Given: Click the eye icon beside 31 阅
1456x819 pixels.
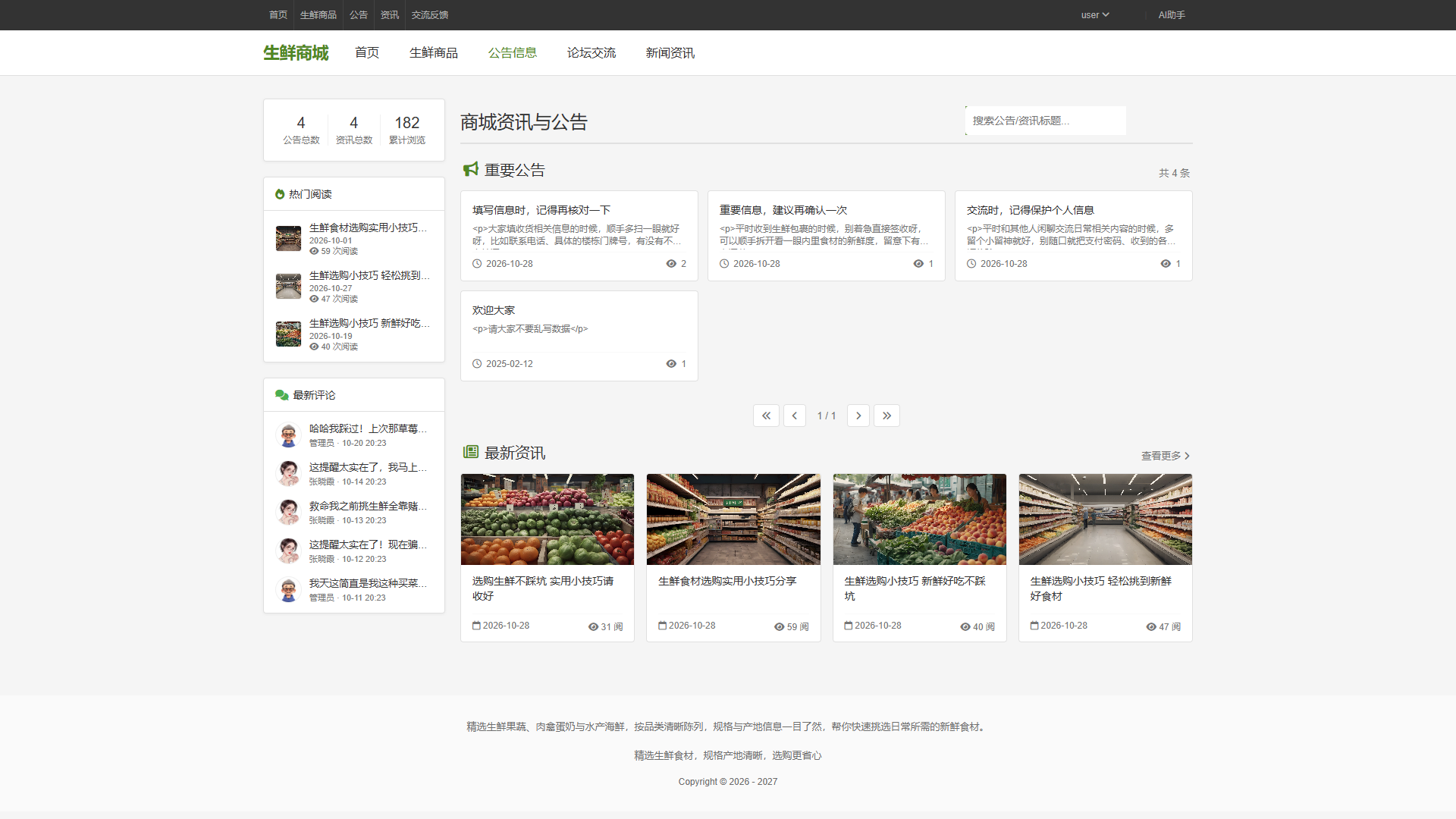Looking at the screenshot, I should [x=593, y=627].
